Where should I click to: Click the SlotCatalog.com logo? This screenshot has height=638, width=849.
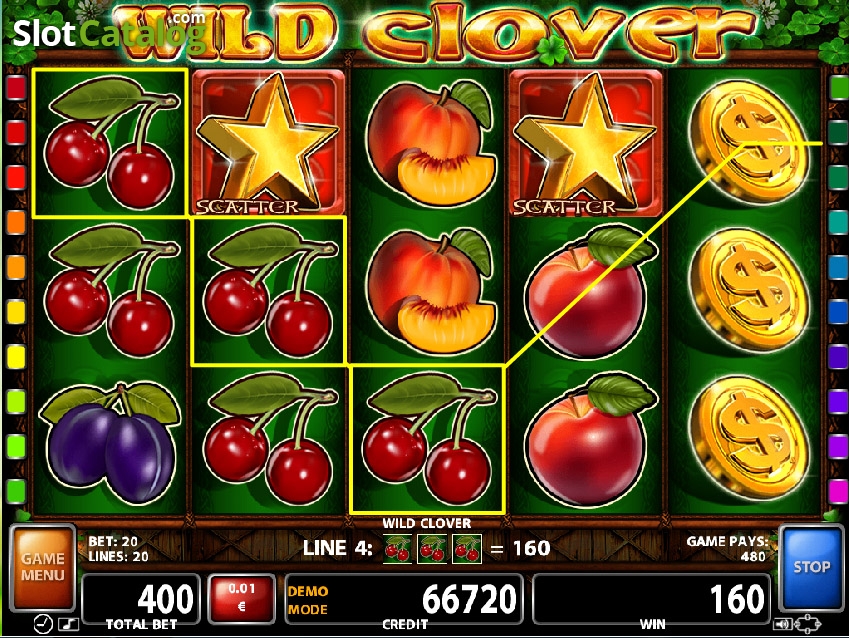109,31
